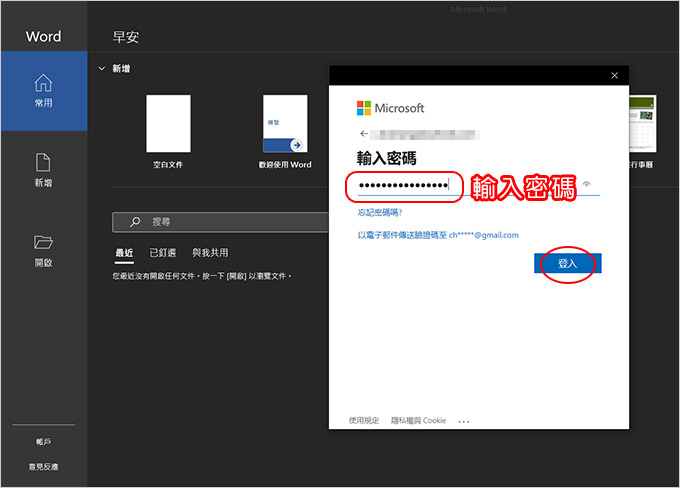Open the 常用 home icon in sidebar
The image size is (680, 488).
click(43, 90)
